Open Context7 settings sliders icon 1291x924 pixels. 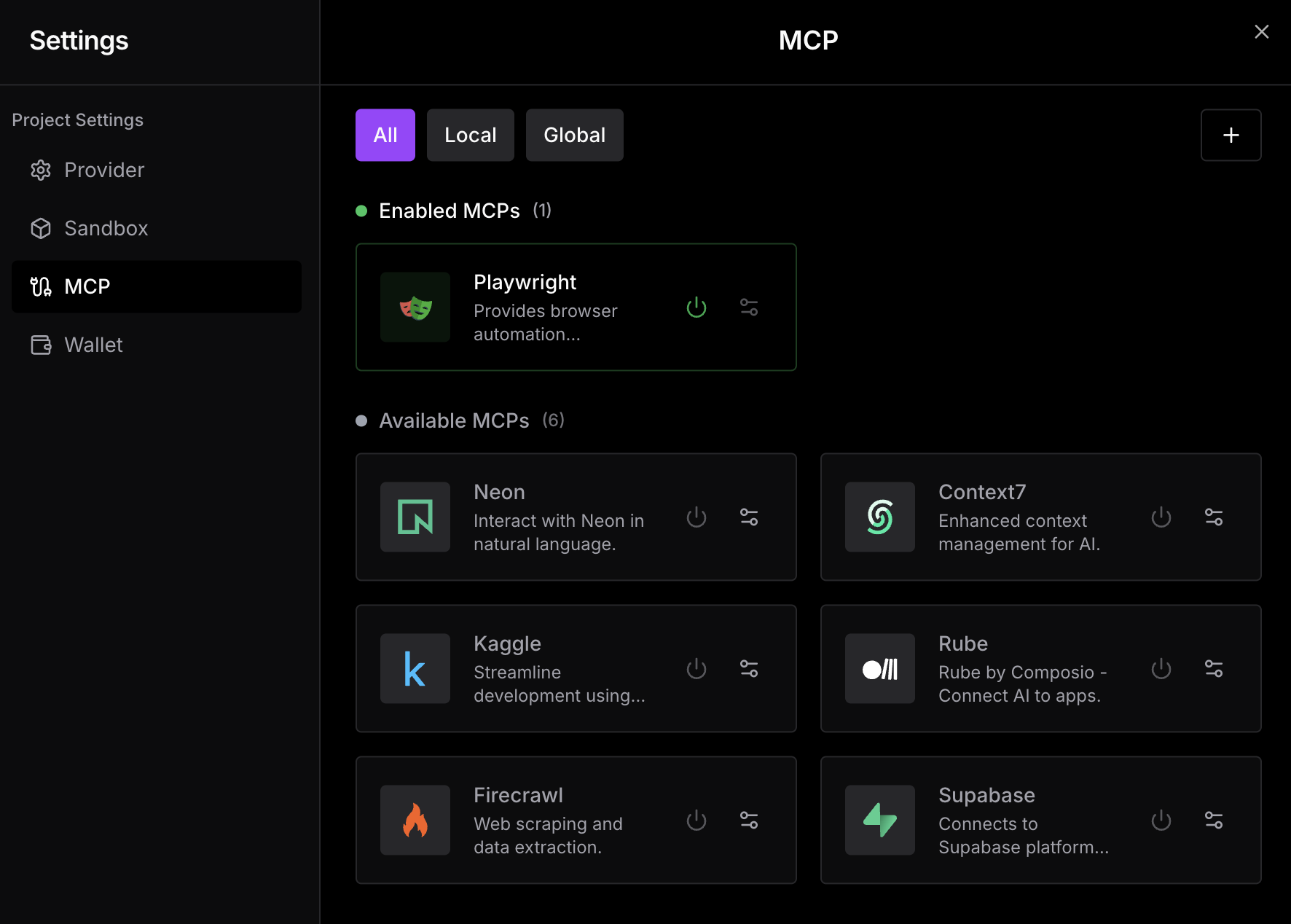(x=1214, y=517)
